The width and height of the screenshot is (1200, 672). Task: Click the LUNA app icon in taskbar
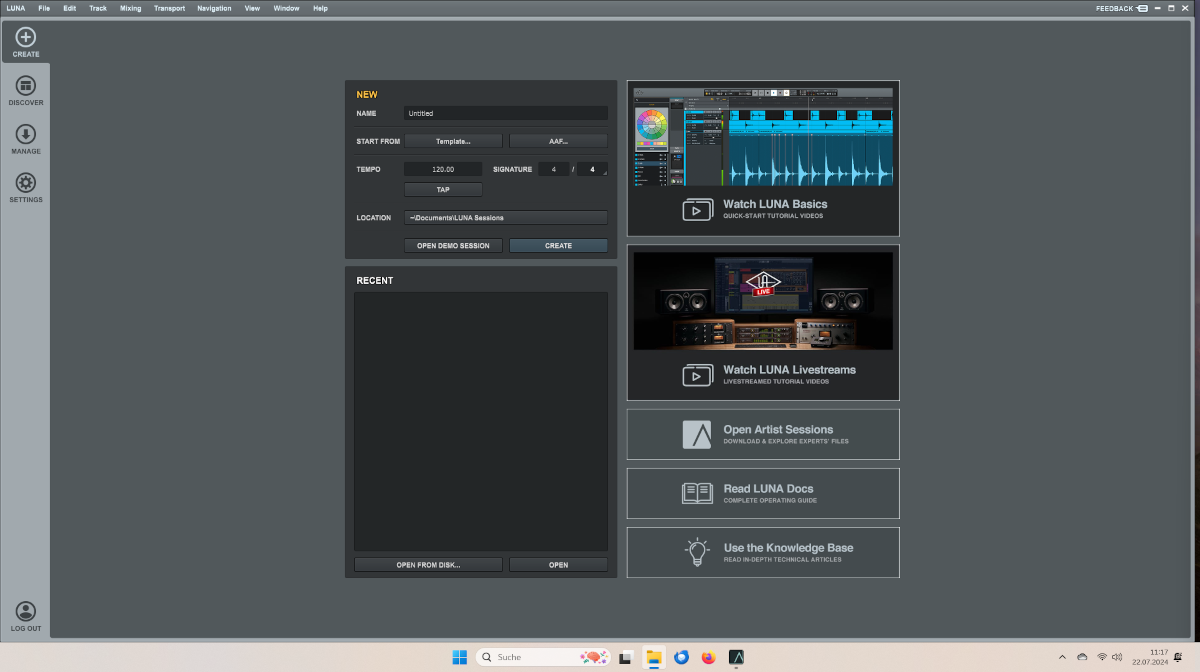tap(736, 657)
